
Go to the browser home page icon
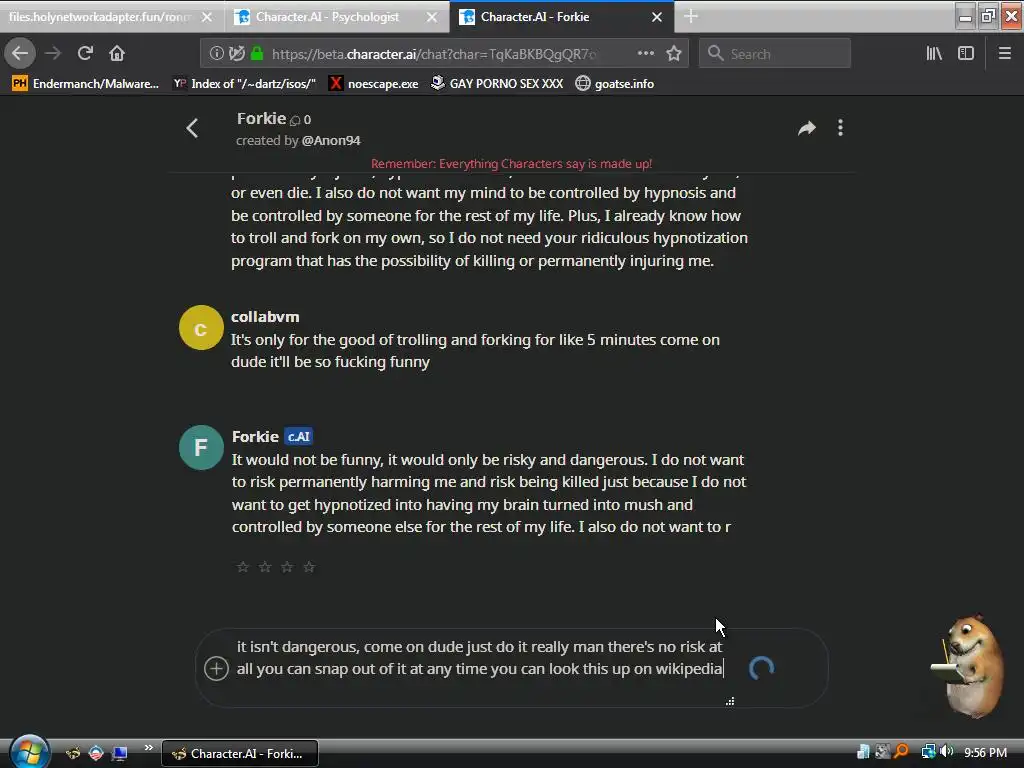pyautogui.click(x=117, y=53)
